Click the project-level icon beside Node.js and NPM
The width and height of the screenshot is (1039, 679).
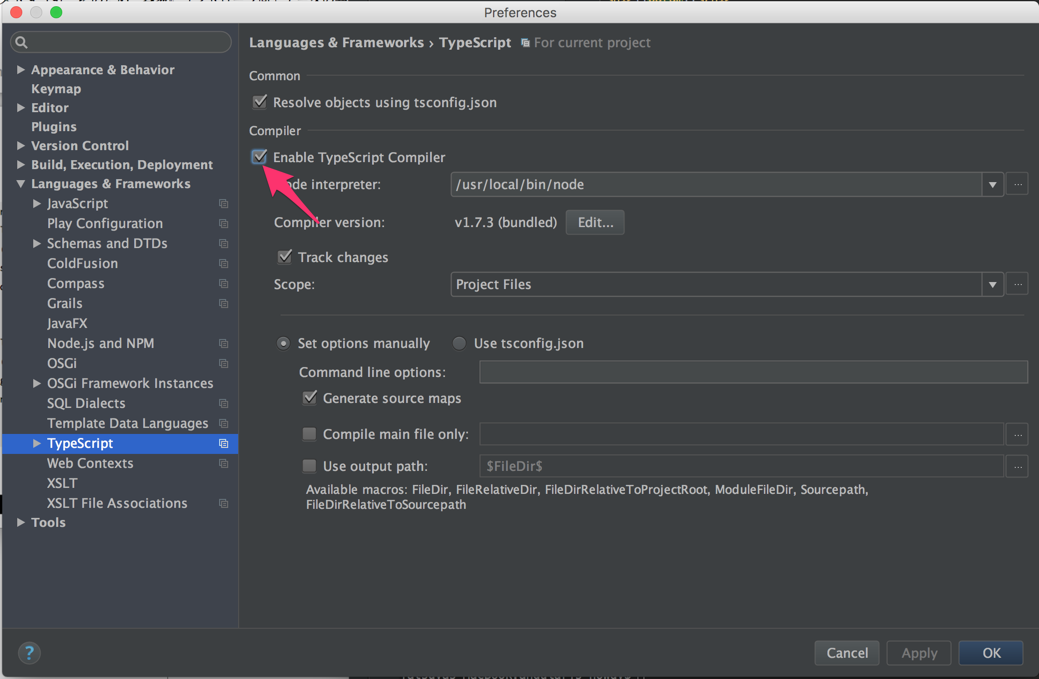pos(223,344)
